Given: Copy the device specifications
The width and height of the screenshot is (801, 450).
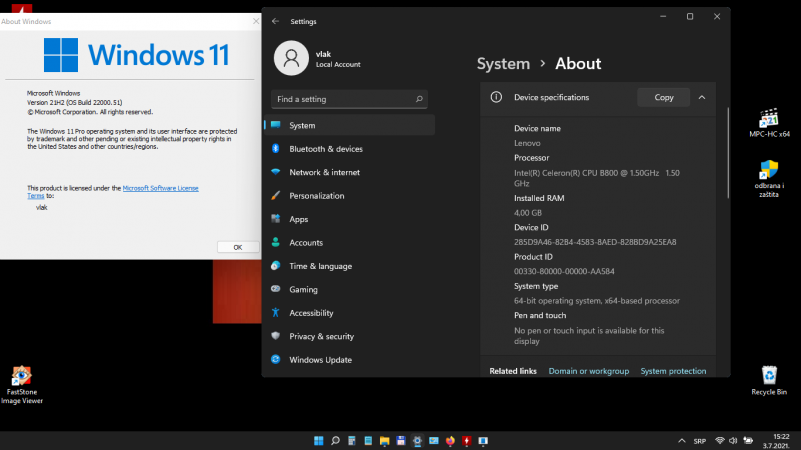Looking at the screenshot, I should tap(664, 98).
